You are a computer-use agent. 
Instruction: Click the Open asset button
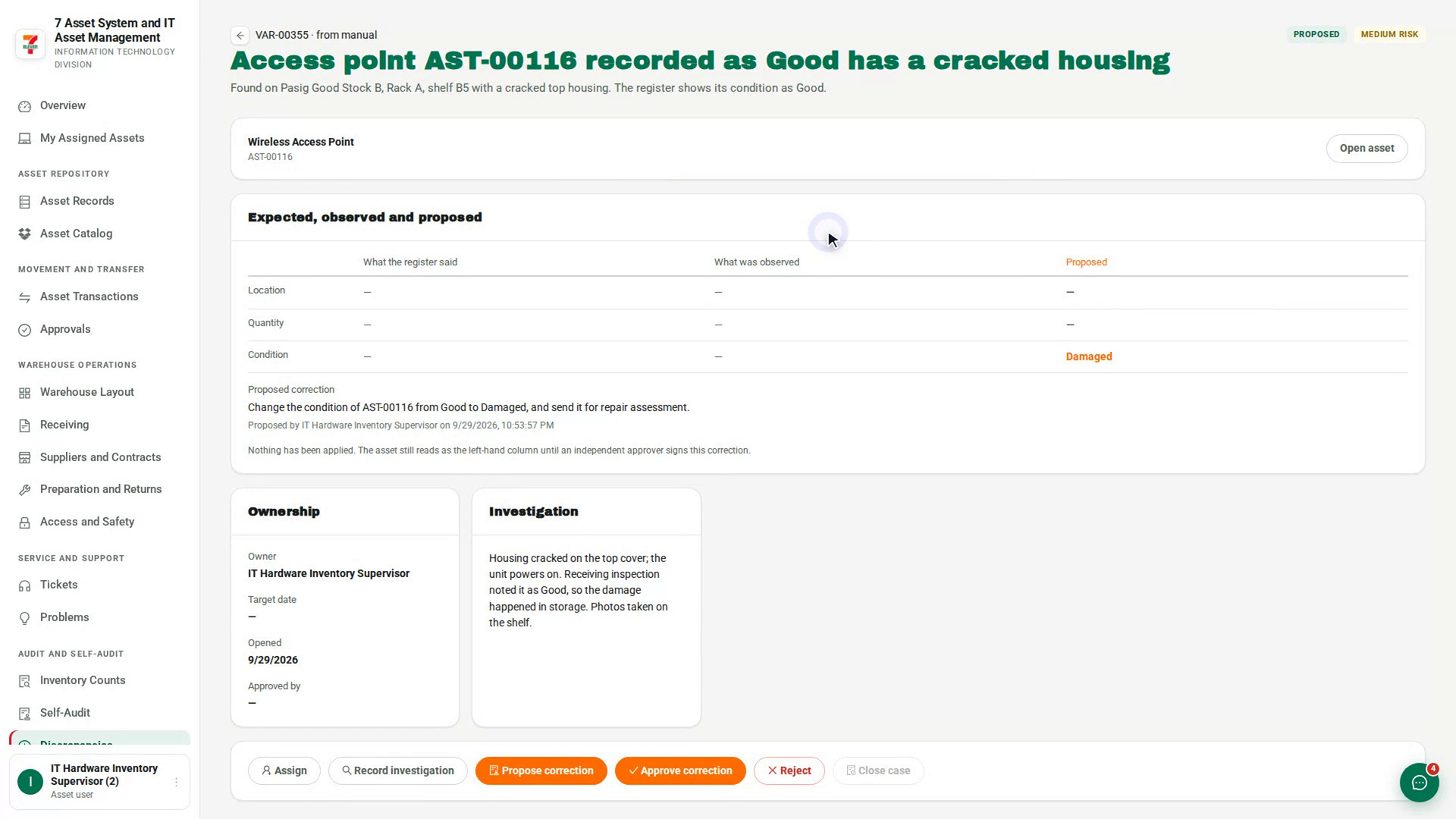1367,149
